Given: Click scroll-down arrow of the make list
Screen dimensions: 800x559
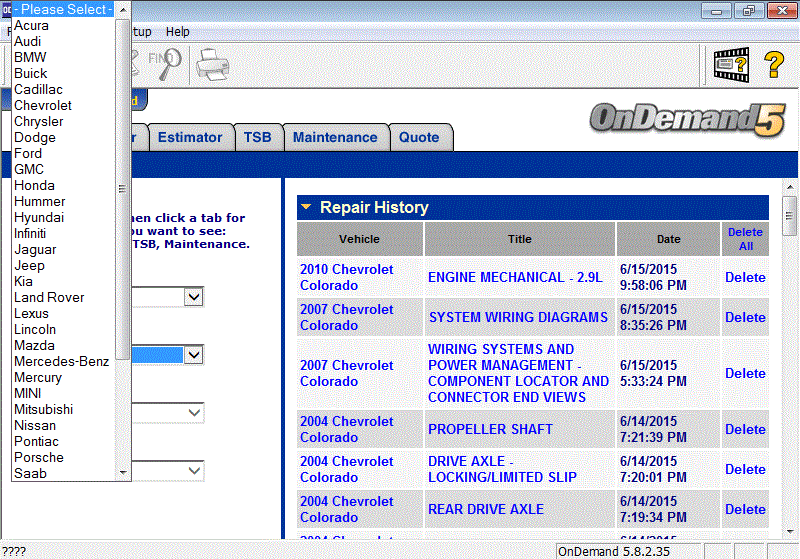Looking at the screenshot, I should [123, 472].
